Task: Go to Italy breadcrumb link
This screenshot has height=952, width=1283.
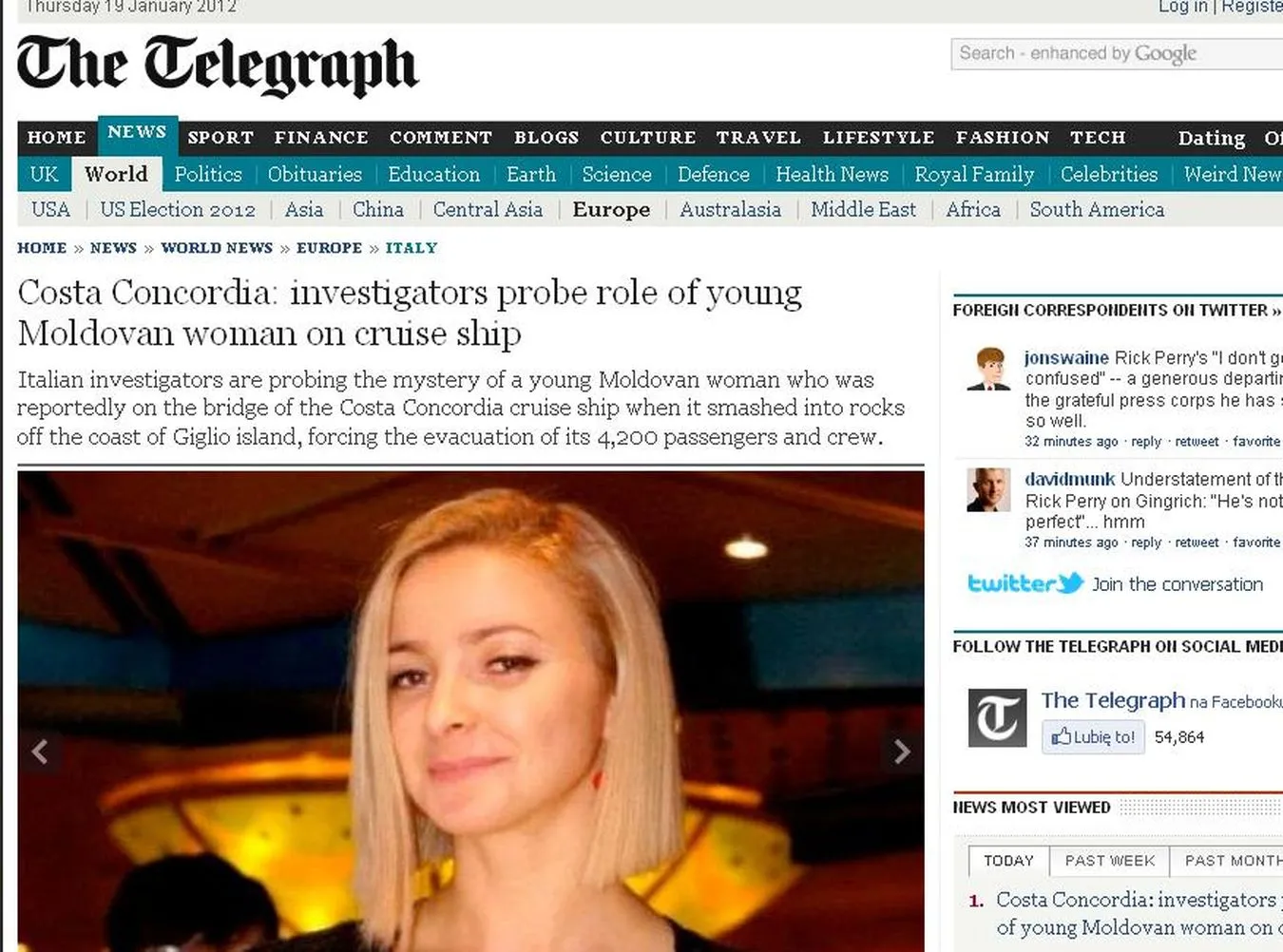Action: tap(411, 248)
